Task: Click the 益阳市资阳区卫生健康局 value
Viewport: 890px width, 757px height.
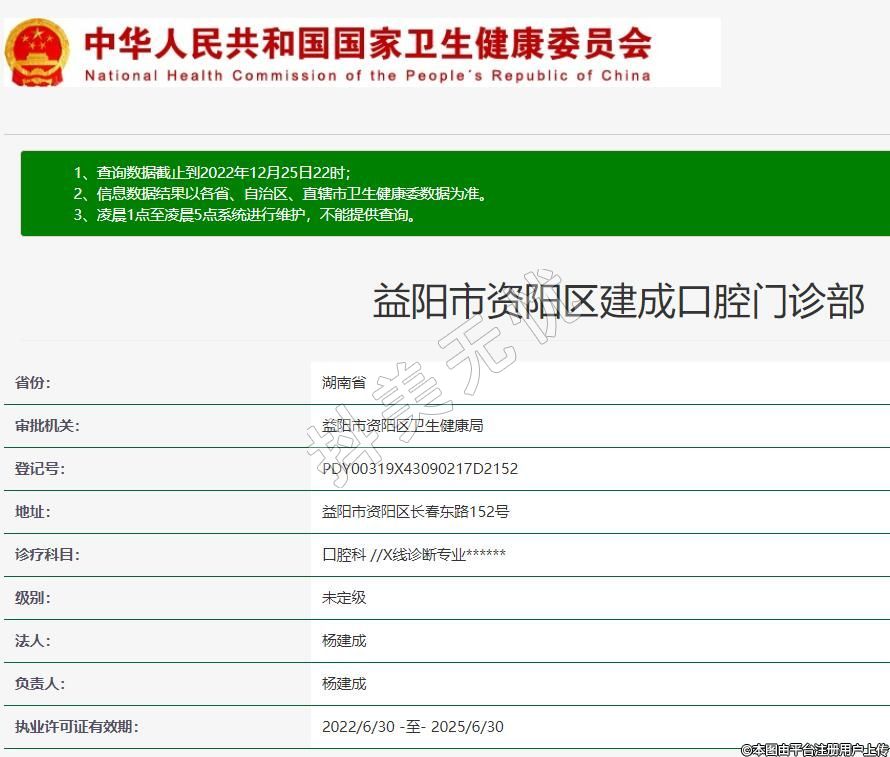Action: click(402, 426)
